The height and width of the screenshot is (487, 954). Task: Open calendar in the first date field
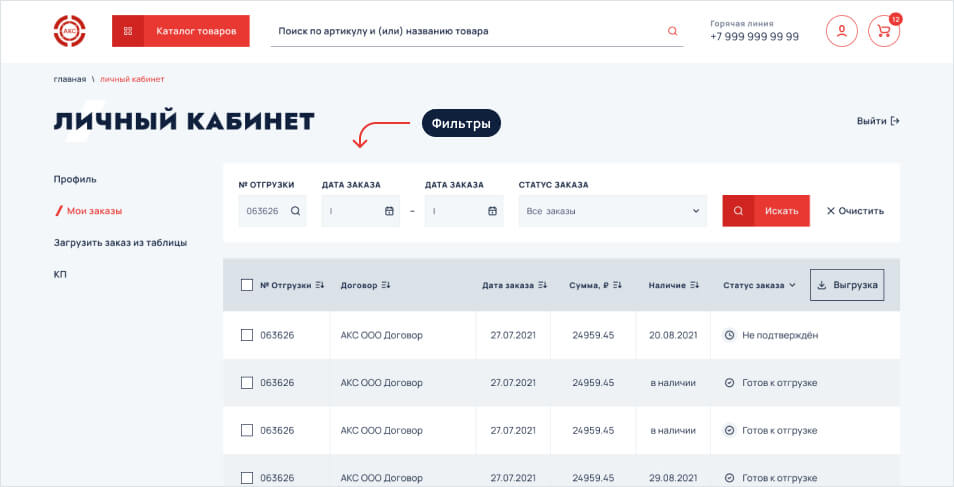click(x=389, y=211)
